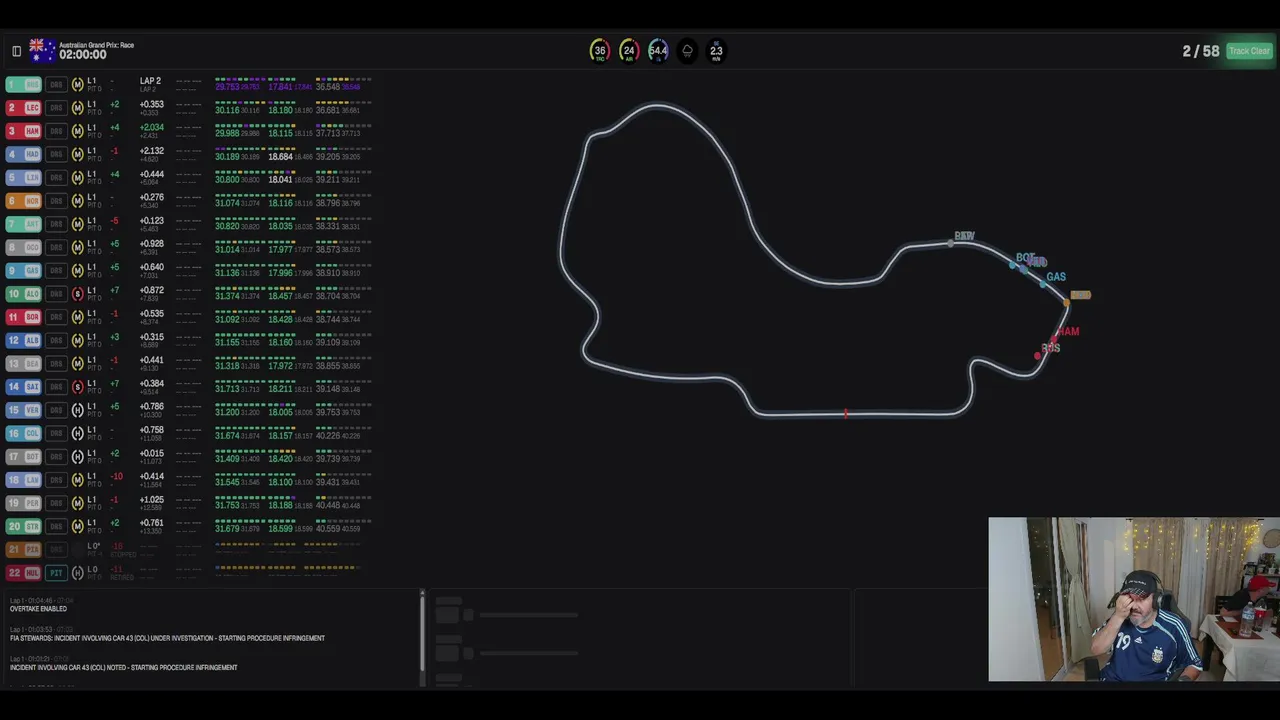This screenshot has width=1280, height=720.
Task: Select driver badge 4 HAD
Action: (24, 154)
